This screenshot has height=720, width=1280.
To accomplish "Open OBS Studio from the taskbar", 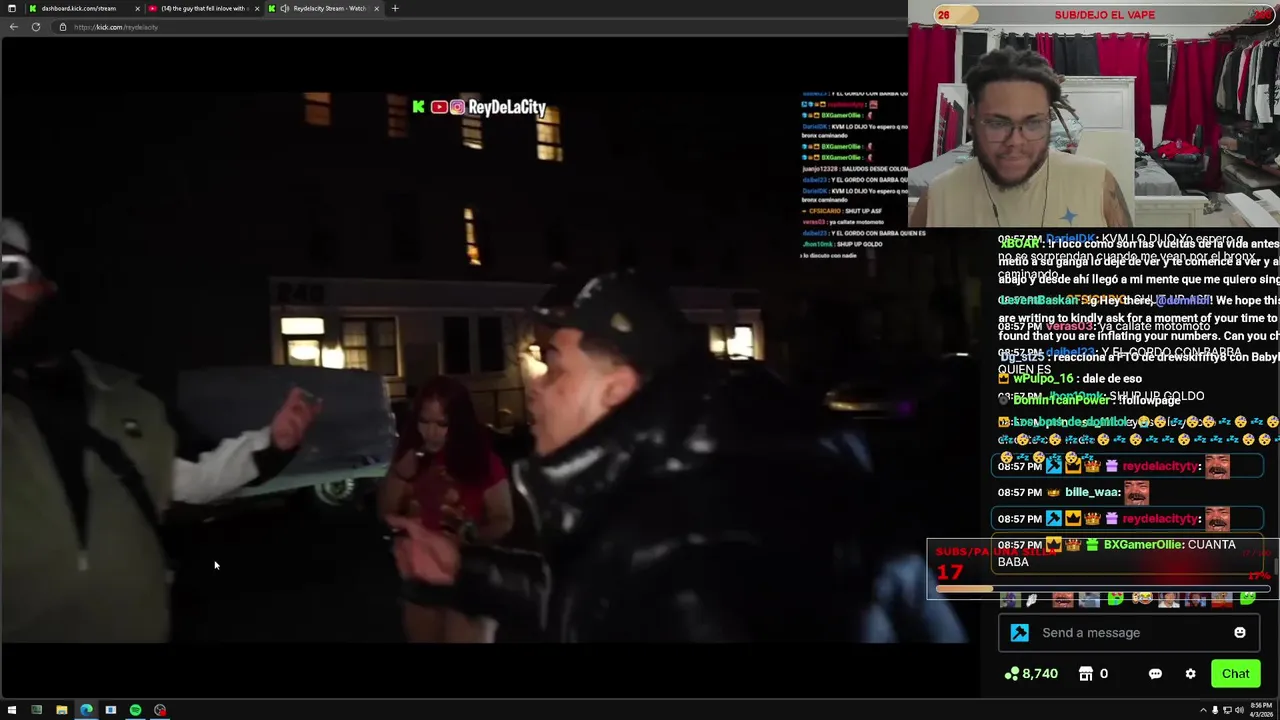I will pyautogui.click(x=160, y=710).
